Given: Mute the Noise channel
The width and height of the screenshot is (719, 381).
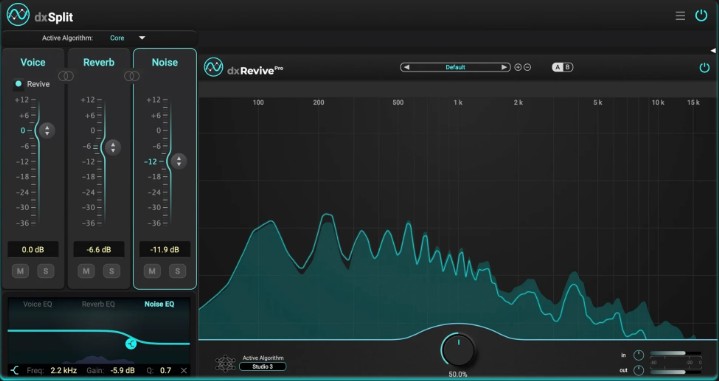Looking at the screenshot, I should pyautogui.click(x=152, y=271).
